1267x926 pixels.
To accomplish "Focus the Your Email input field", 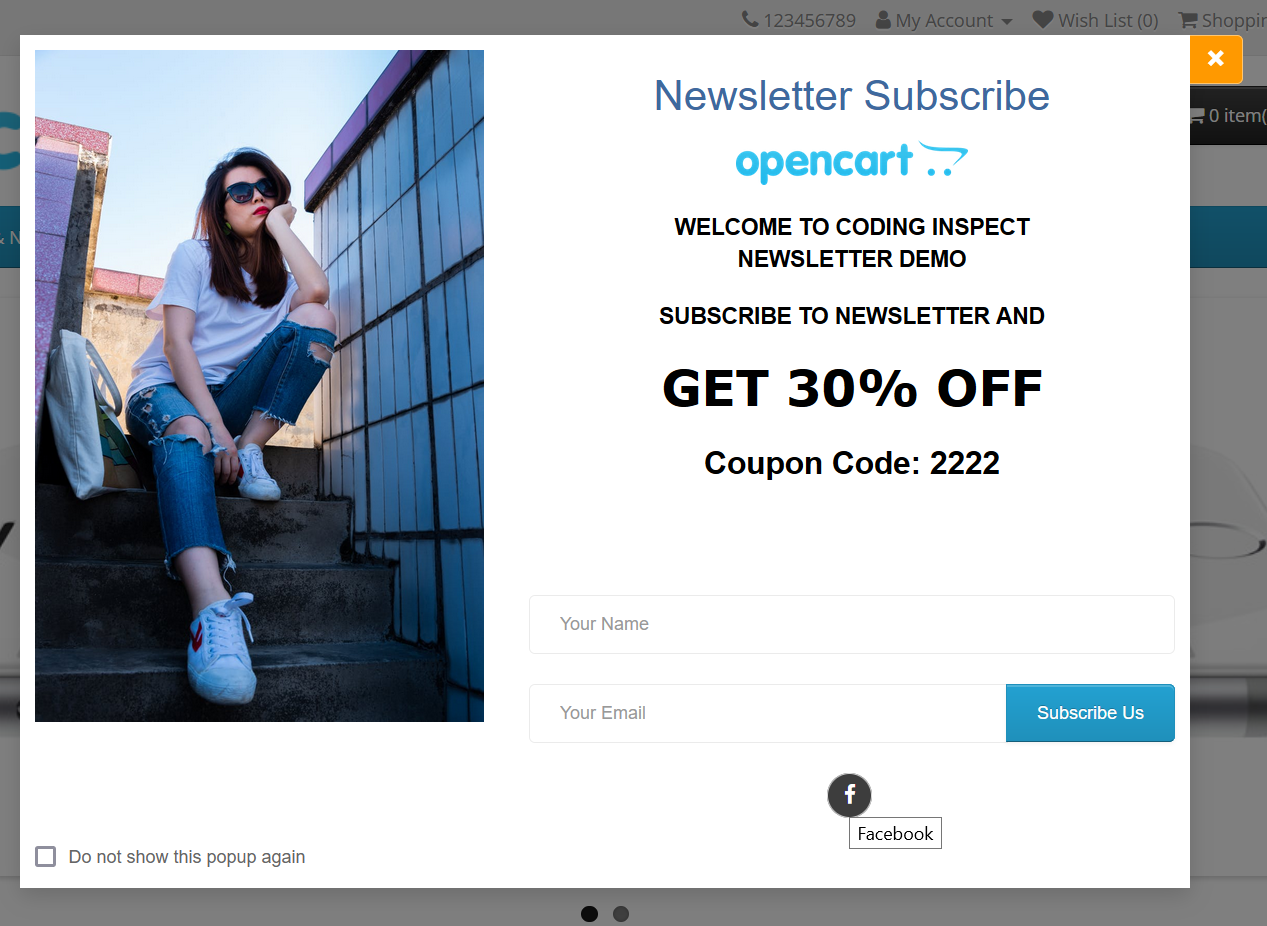I will coord(767,713).
